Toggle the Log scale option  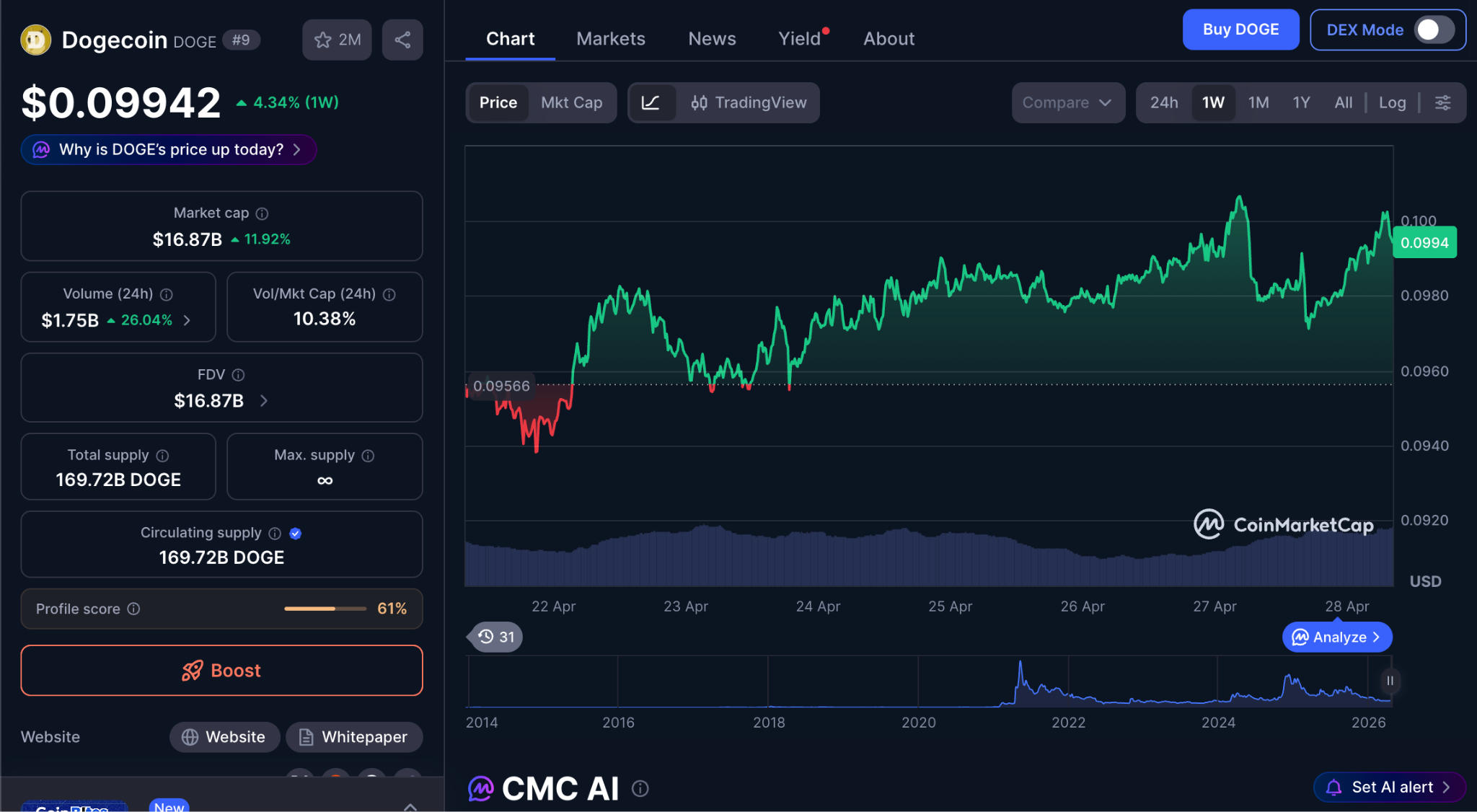(1392, 102)
